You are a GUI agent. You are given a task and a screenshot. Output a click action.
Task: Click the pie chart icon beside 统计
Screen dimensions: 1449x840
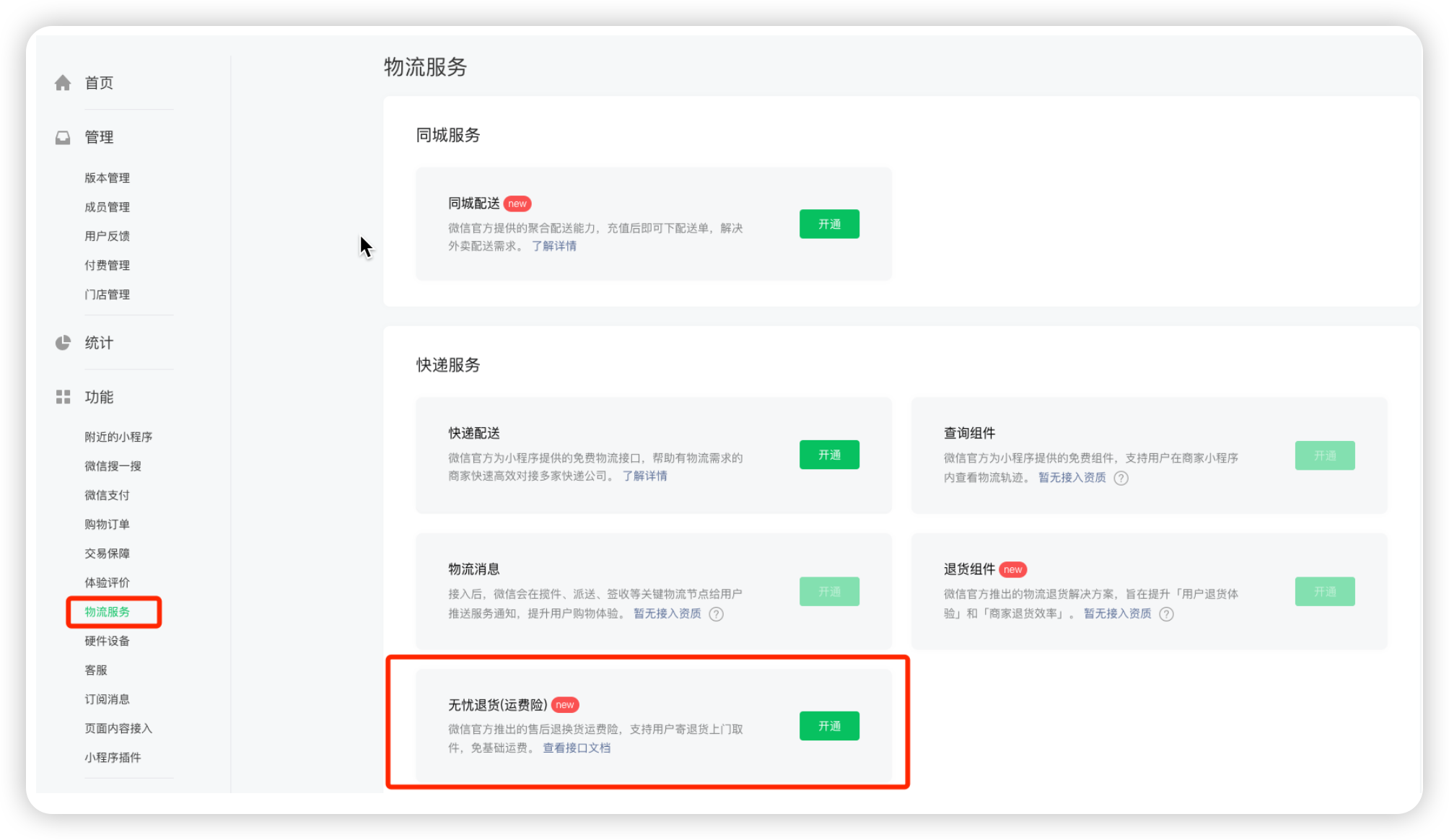tap(63, 343)
